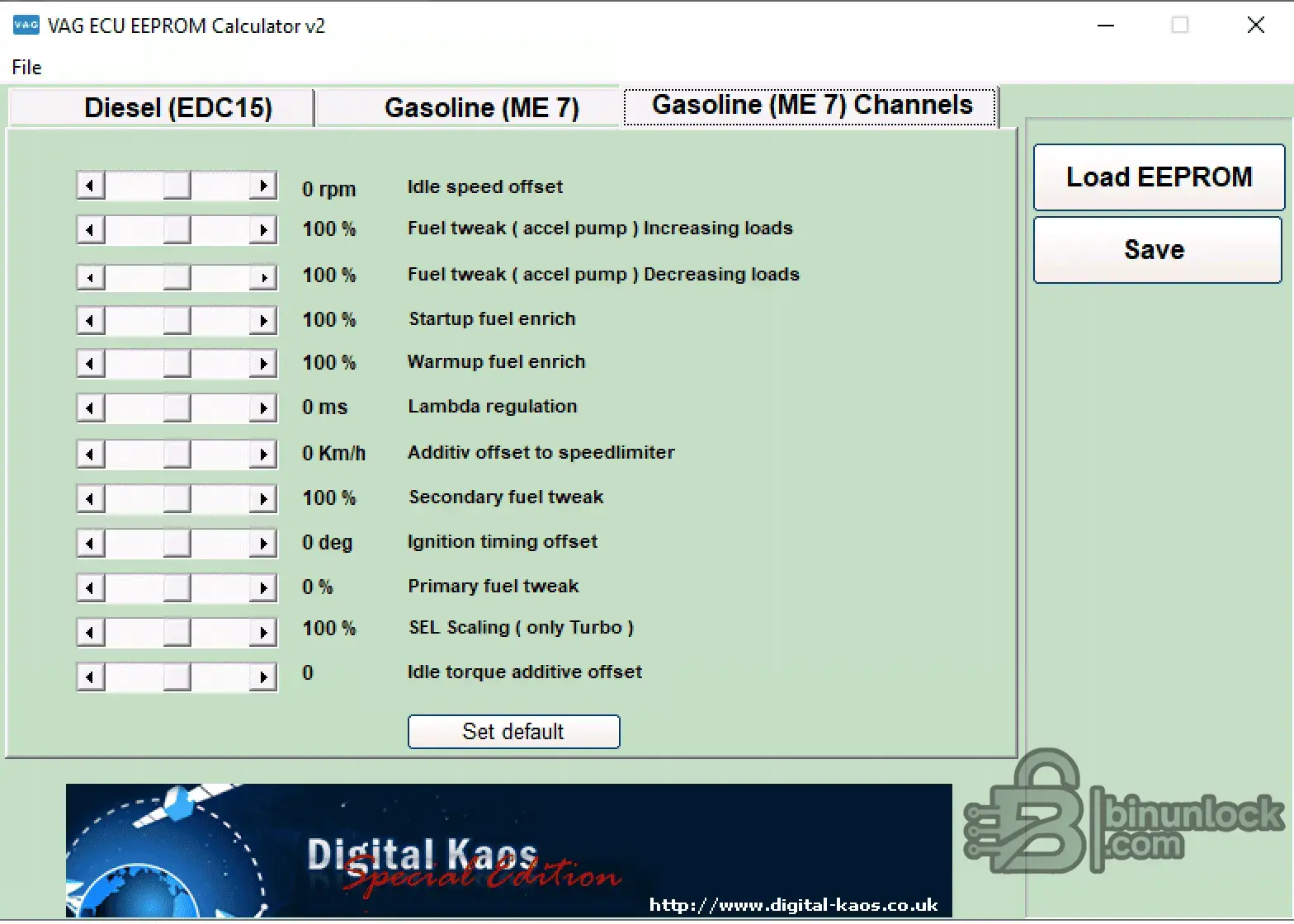Click the 0 rpm idle speed value
1294x924 pixels.
click(x=328, y=189)
